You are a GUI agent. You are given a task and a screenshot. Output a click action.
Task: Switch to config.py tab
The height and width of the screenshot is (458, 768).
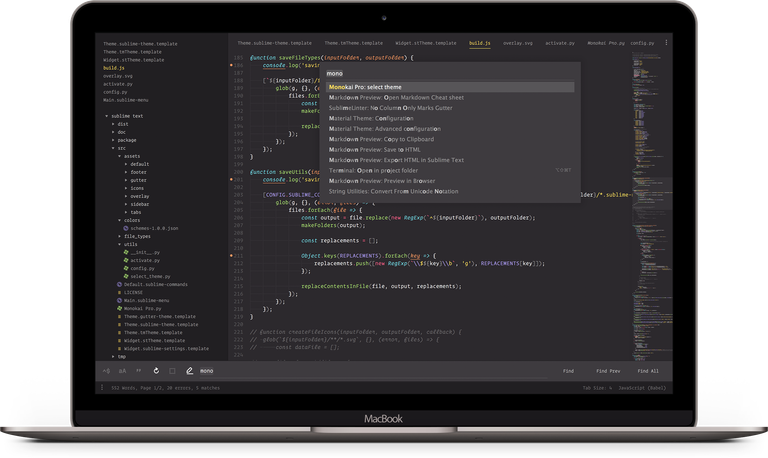(642, 43)
